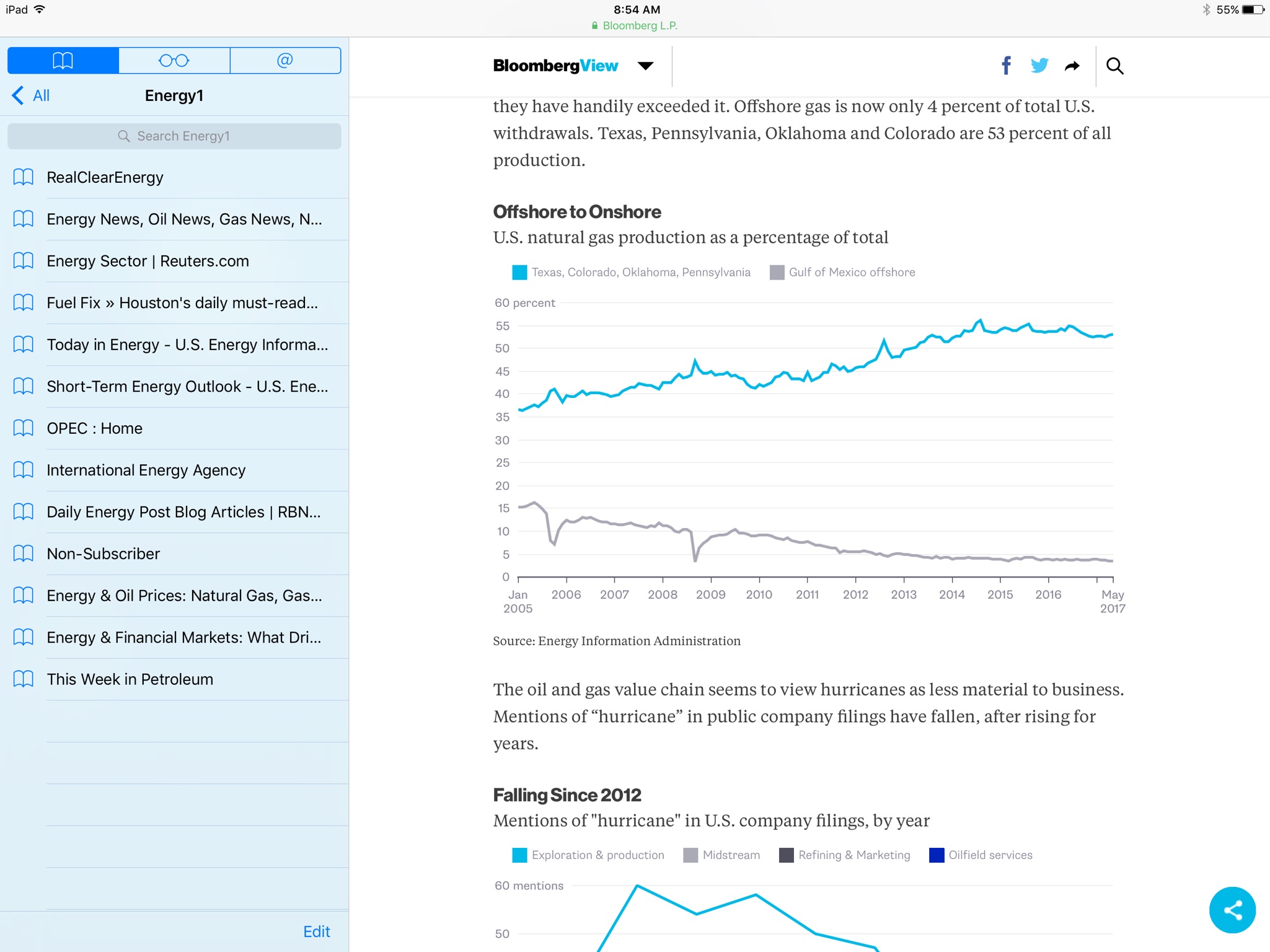Open the Reading List glasses tab
1270x952 pixels.
coord(174,61)
